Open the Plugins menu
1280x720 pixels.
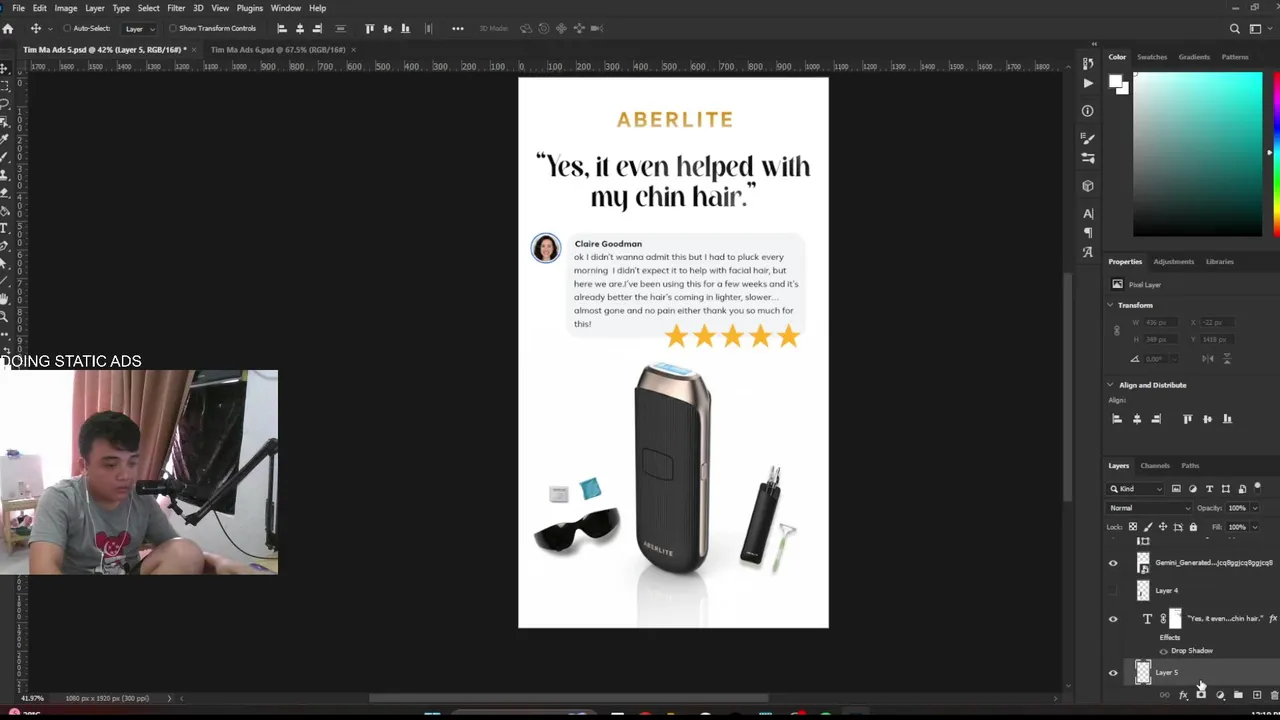249,8
